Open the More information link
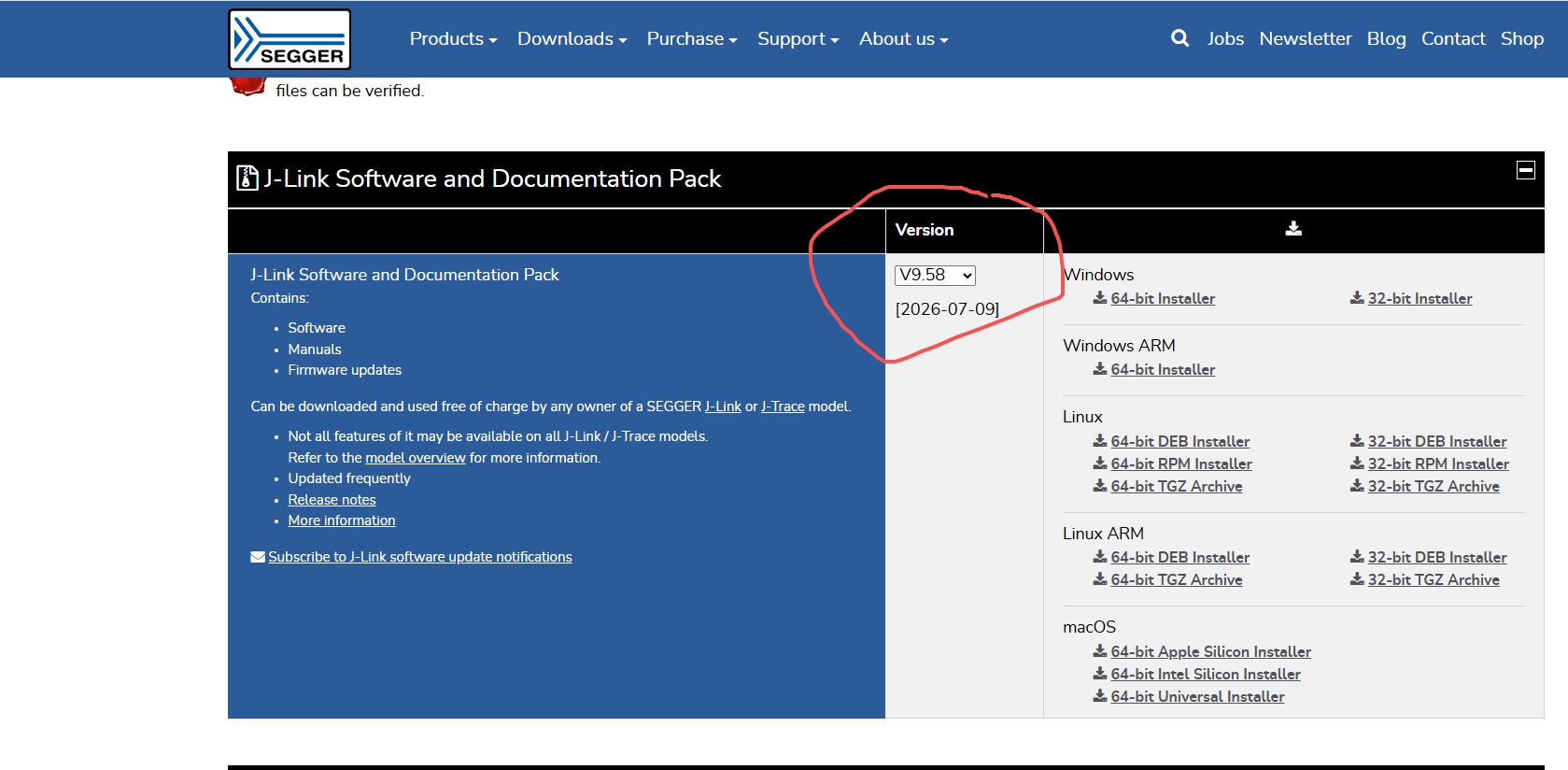The width and height of the screenshot is (1568, 770). click(342, 520)
